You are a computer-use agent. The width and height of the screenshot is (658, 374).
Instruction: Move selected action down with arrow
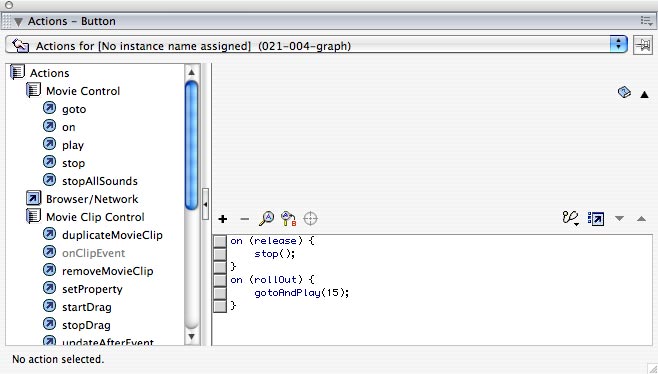(x=619, y=218)
